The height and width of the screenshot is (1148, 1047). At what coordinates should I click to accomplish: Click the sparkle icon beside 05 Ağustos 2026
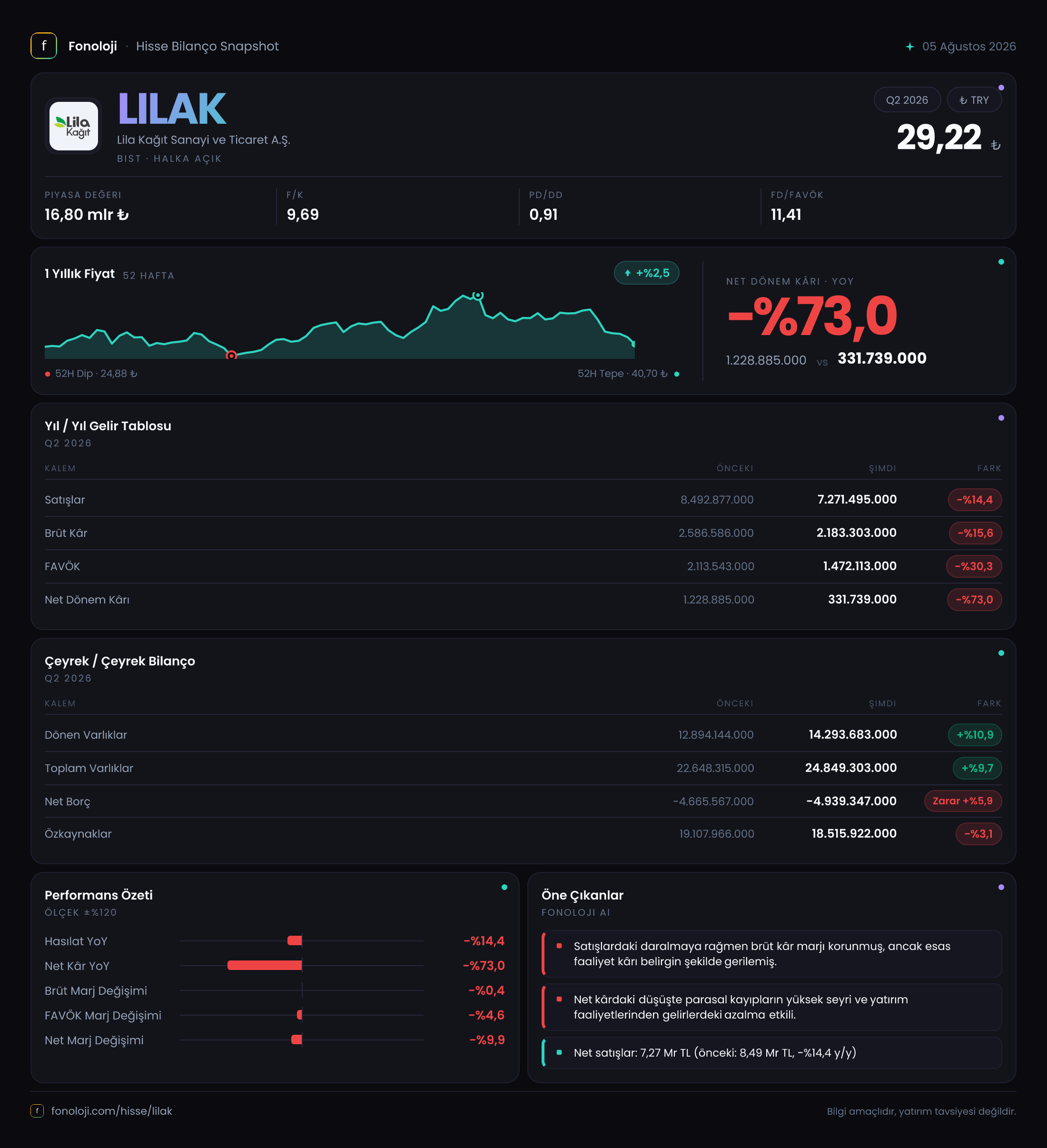click(x=910, y=47)
